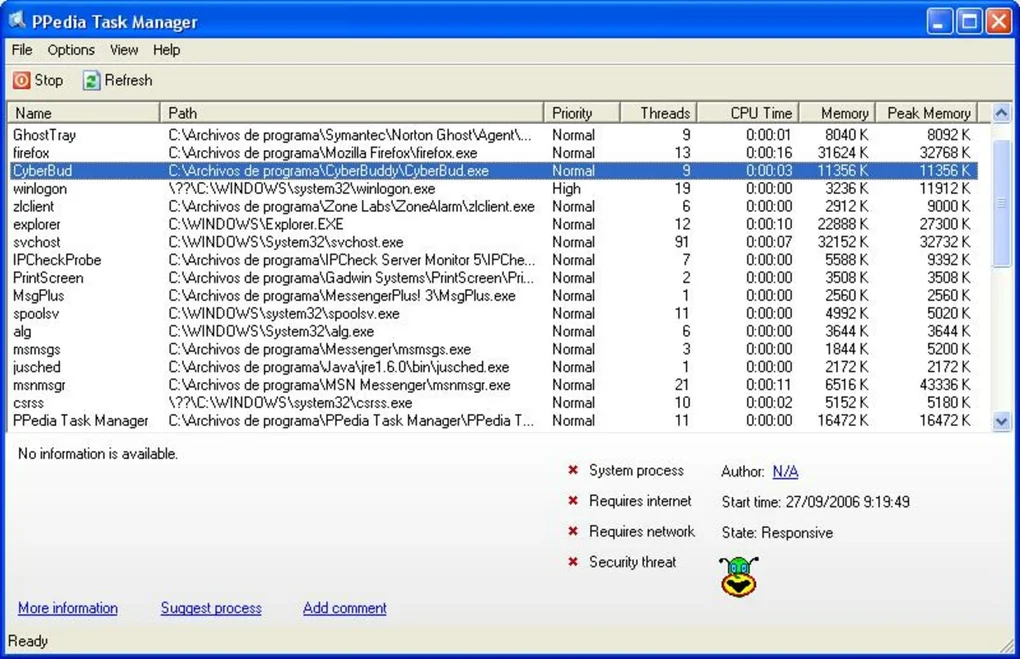Open the Help menu
The height and width of the screenshot is (659, 1020).
coord(166,50)
